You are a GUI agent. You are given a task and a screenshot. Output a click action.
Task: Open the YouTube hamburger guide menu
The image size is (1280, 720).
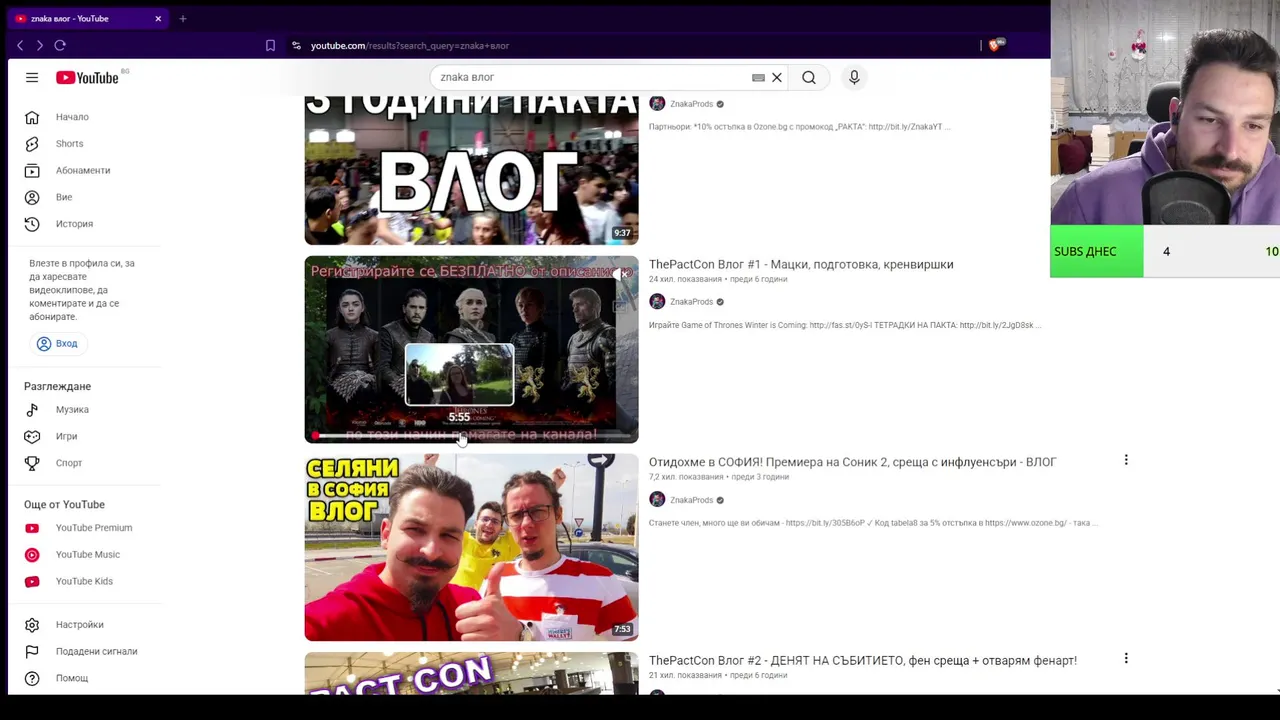(32, 77)
